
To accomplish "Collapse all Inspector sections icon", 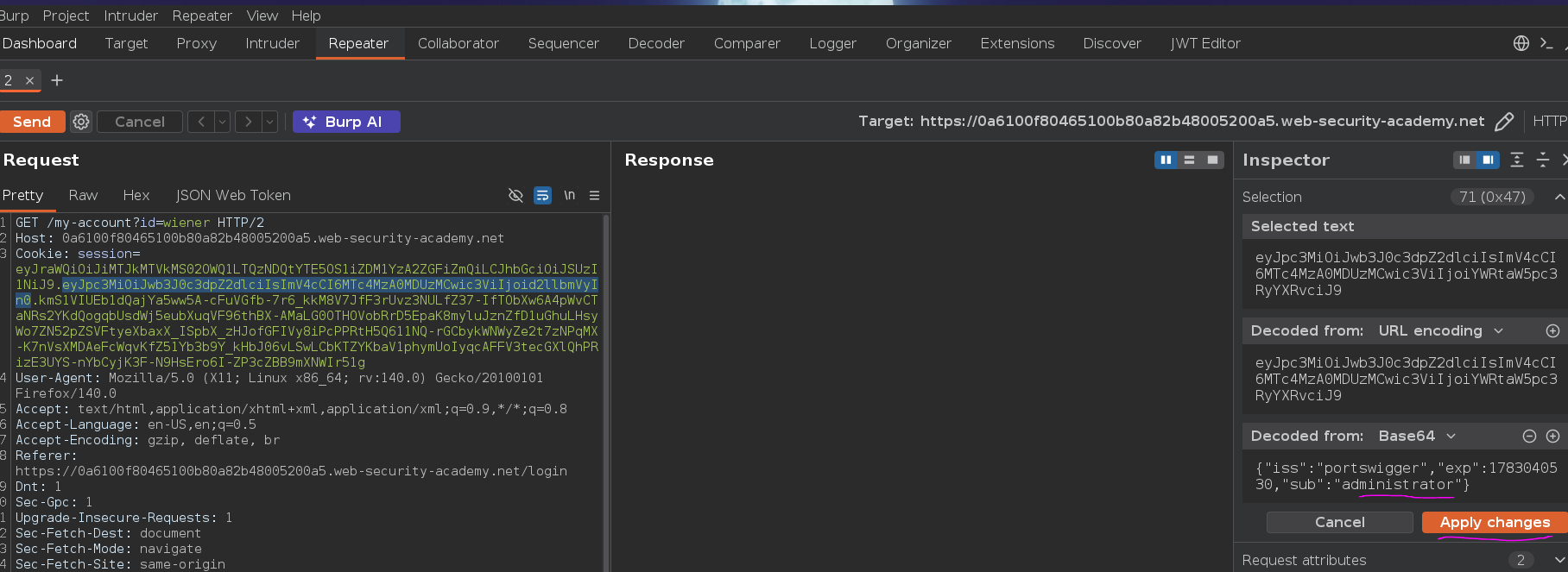I will [x=1543, y=160].
